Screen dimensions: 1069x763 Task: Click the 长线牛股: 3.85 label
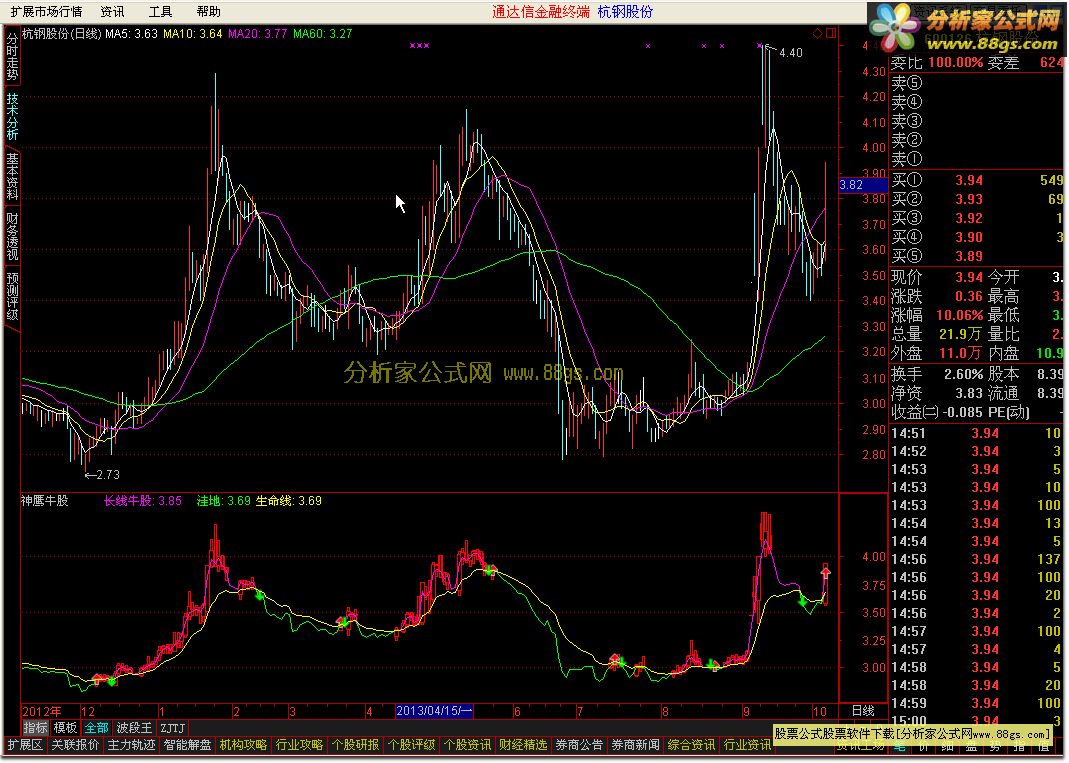pos(142,501)
